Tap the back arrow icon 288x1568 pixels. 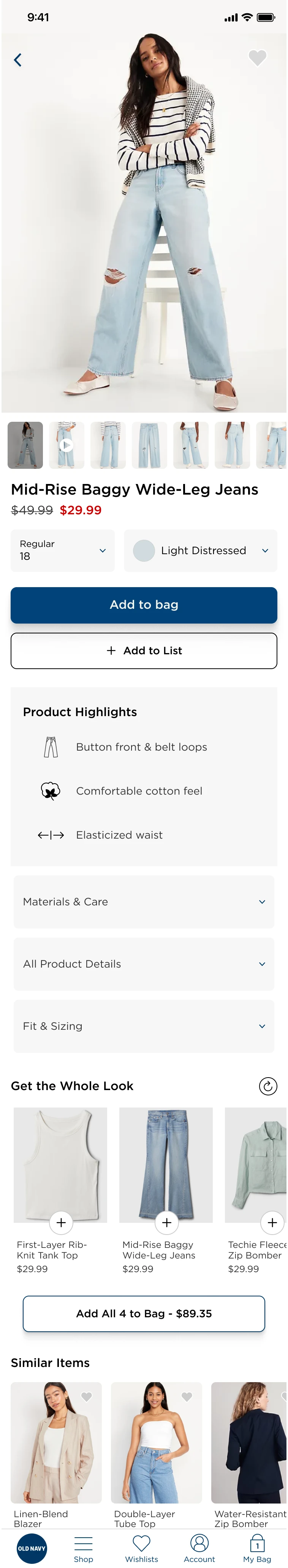18,60
